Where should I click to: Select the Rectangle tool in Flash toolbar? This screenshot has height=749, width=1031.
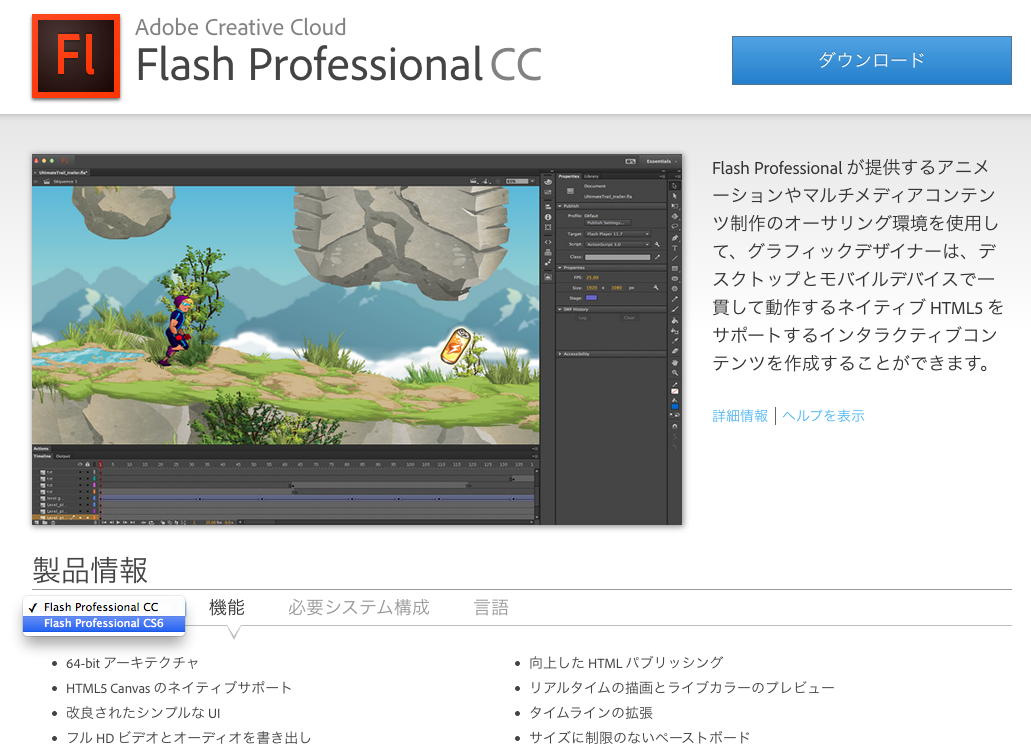675,268
